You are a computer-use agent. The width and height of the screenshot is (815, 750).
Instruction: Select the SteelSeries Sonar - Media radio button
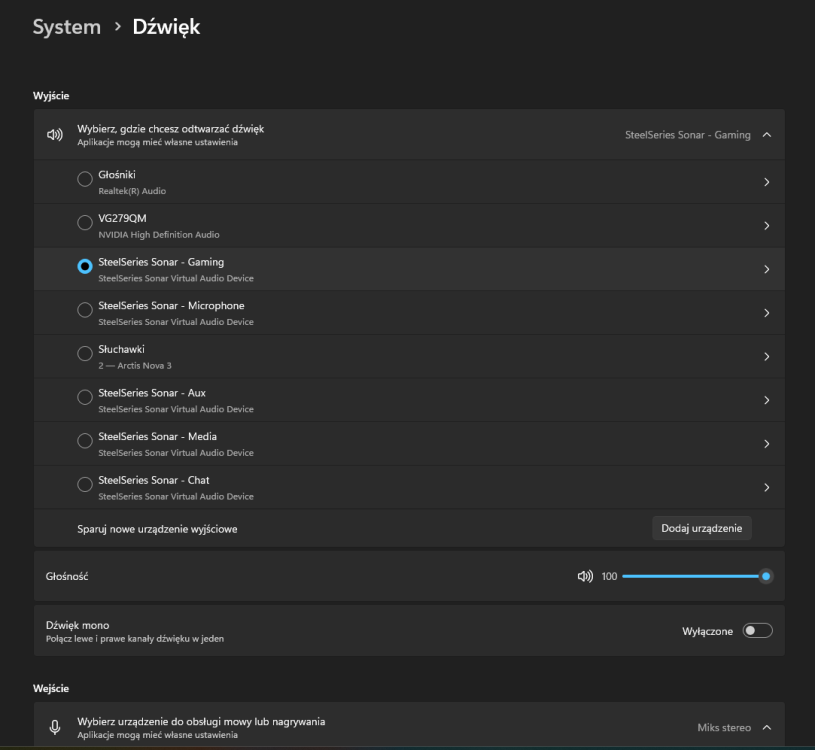85,441
